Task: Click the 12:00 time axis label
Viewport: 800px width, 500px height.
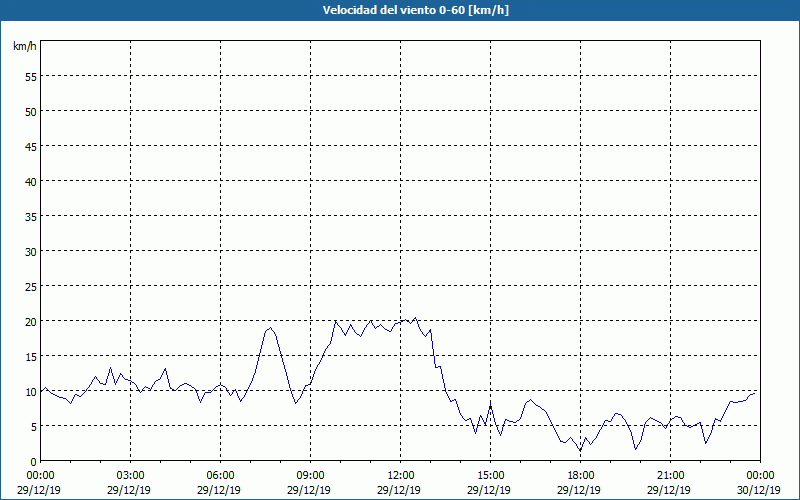Action: pos(401,476)
